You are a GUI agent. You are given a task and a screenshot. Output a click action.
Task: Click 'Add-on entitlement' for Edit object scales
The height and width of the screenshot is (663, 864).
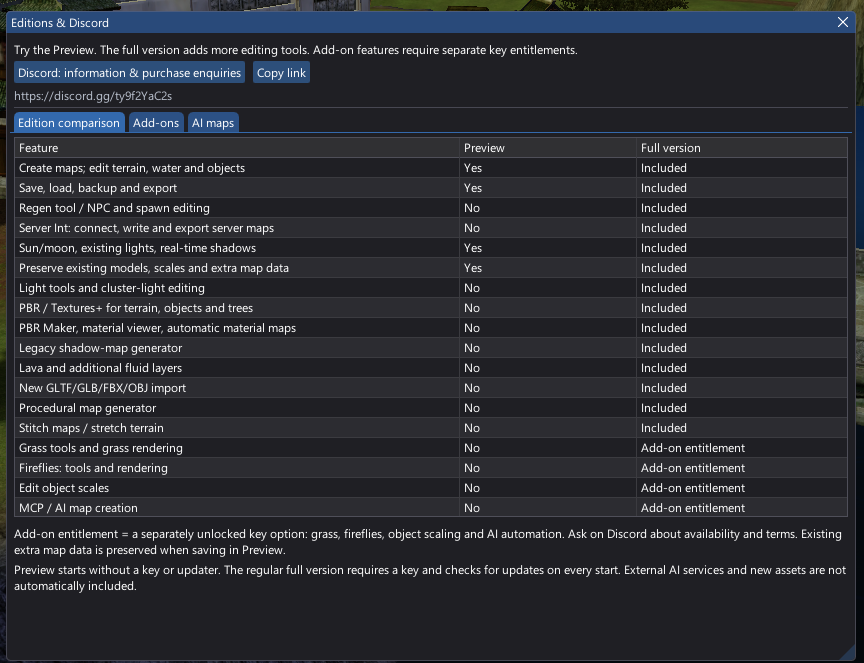click(x=742, y=488)
